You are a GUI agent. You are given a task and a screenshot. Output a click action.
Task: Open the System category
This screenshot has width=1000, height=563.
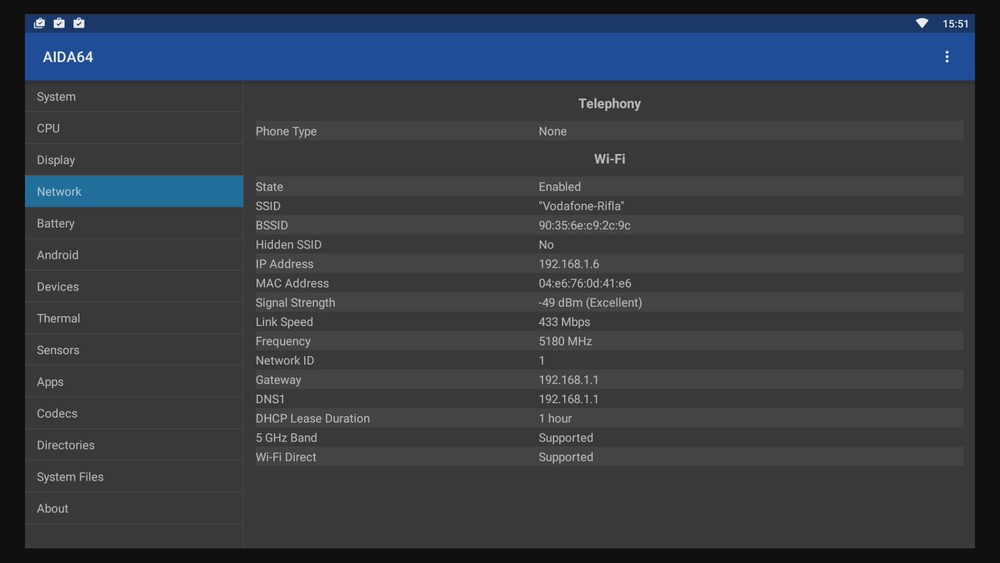click(134, 97)
